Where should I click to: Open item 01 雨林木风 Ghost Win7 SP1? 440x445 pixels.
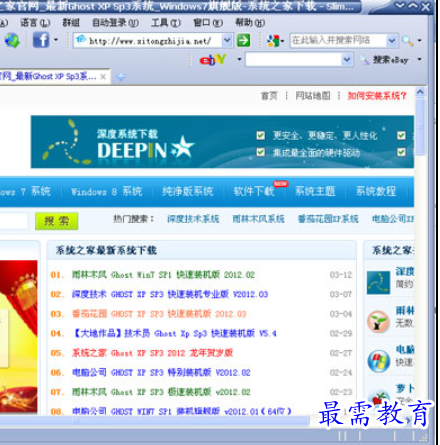(163, 275)
